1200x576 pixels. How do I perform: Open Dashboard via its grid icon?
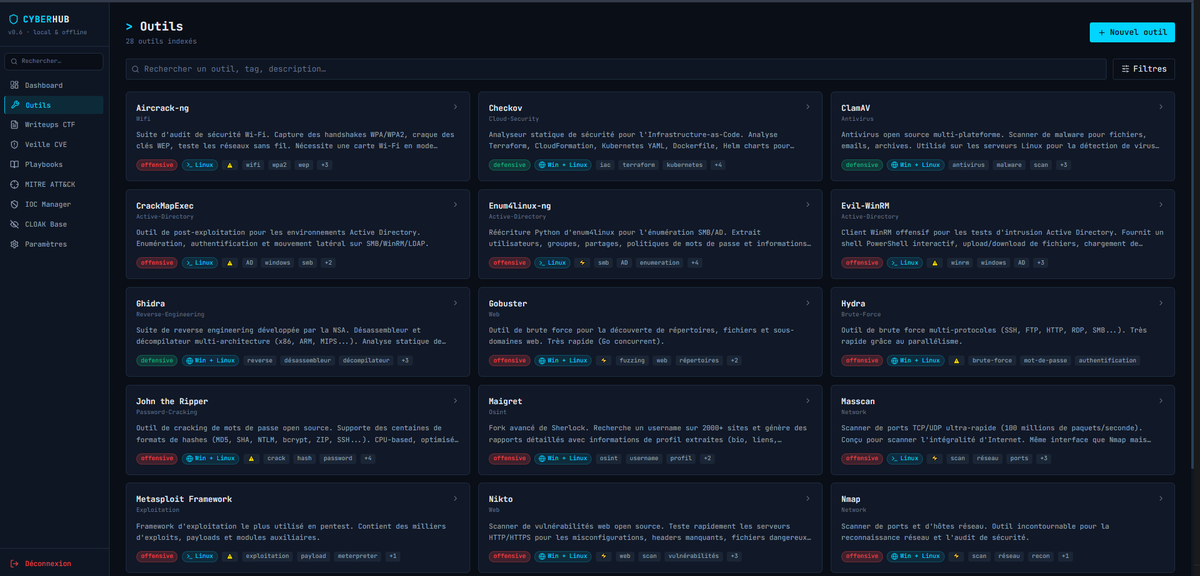[x=15, y=85]
